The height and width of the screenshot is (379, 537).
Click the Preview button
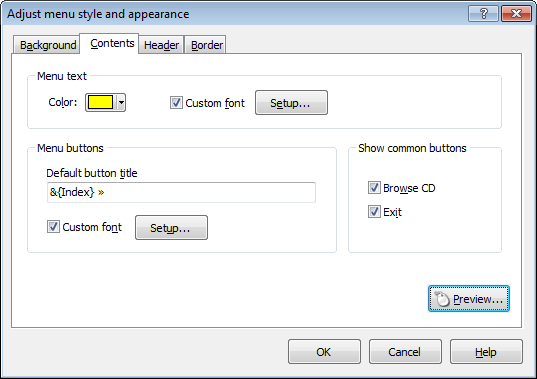click(x=469, y=299)
